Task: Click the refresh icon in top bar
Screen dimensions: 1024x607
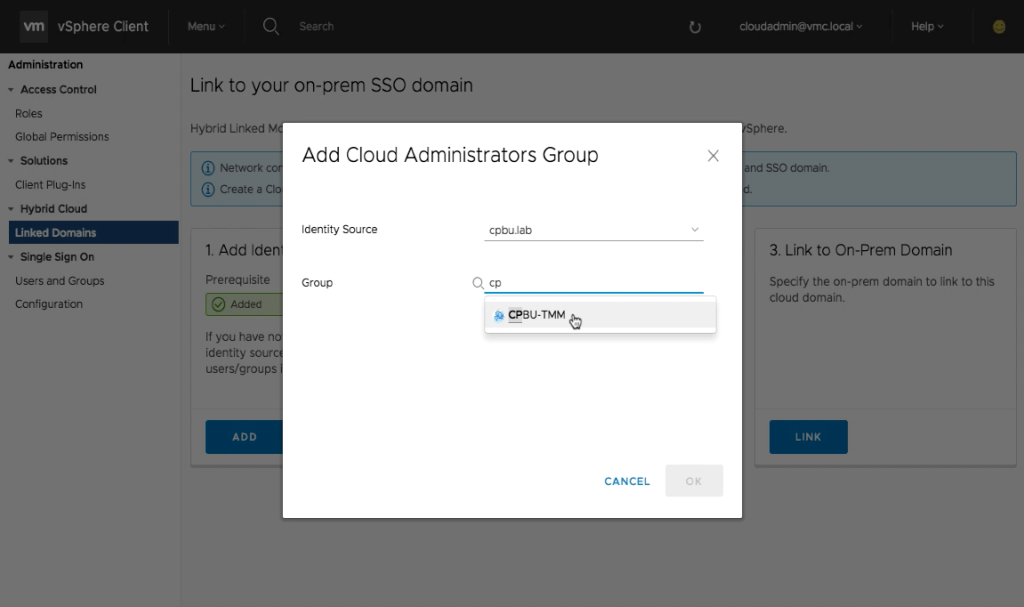Action: click(x=695, y=27)
